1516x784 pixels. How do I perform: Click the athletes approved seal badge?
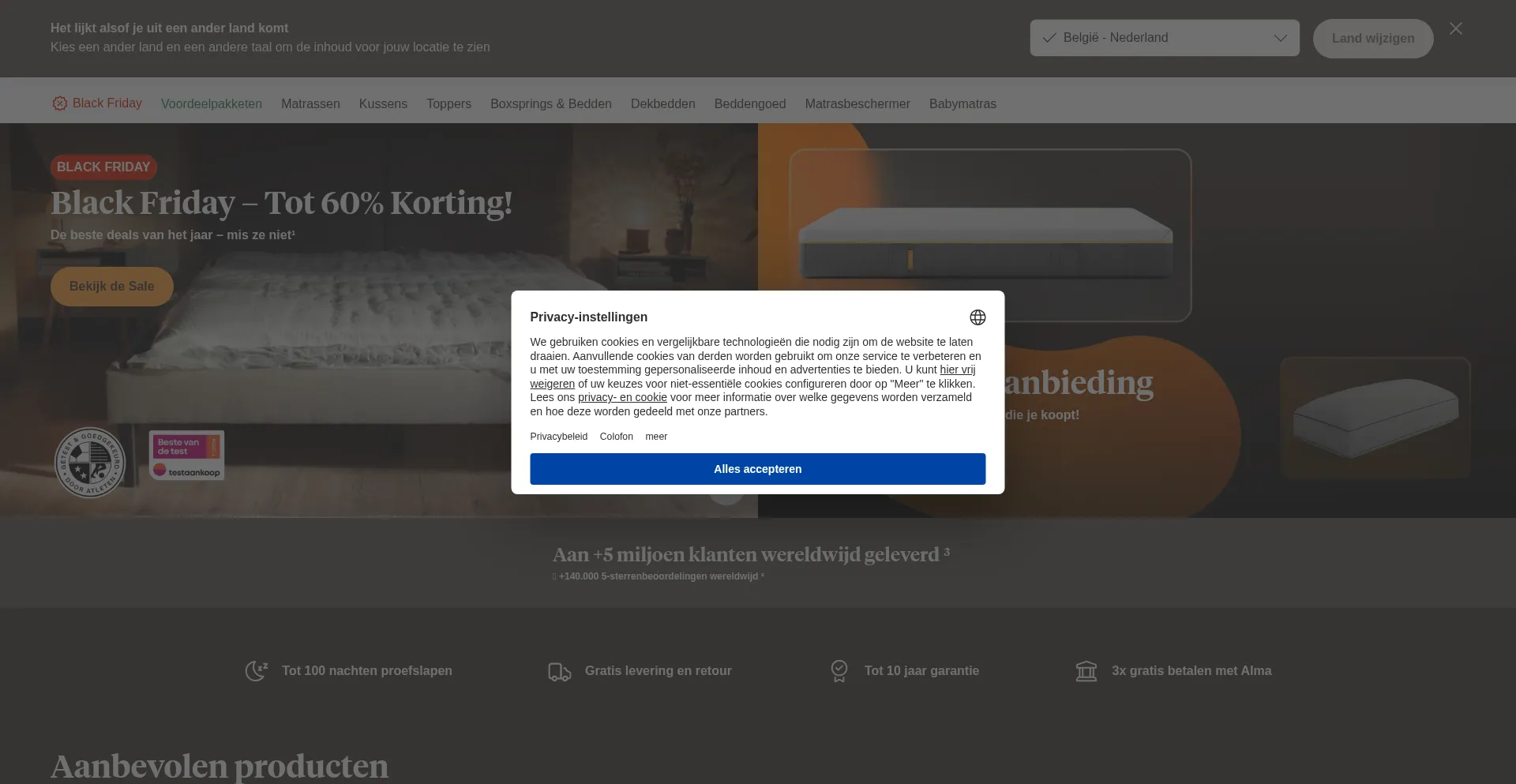[90, 463]
